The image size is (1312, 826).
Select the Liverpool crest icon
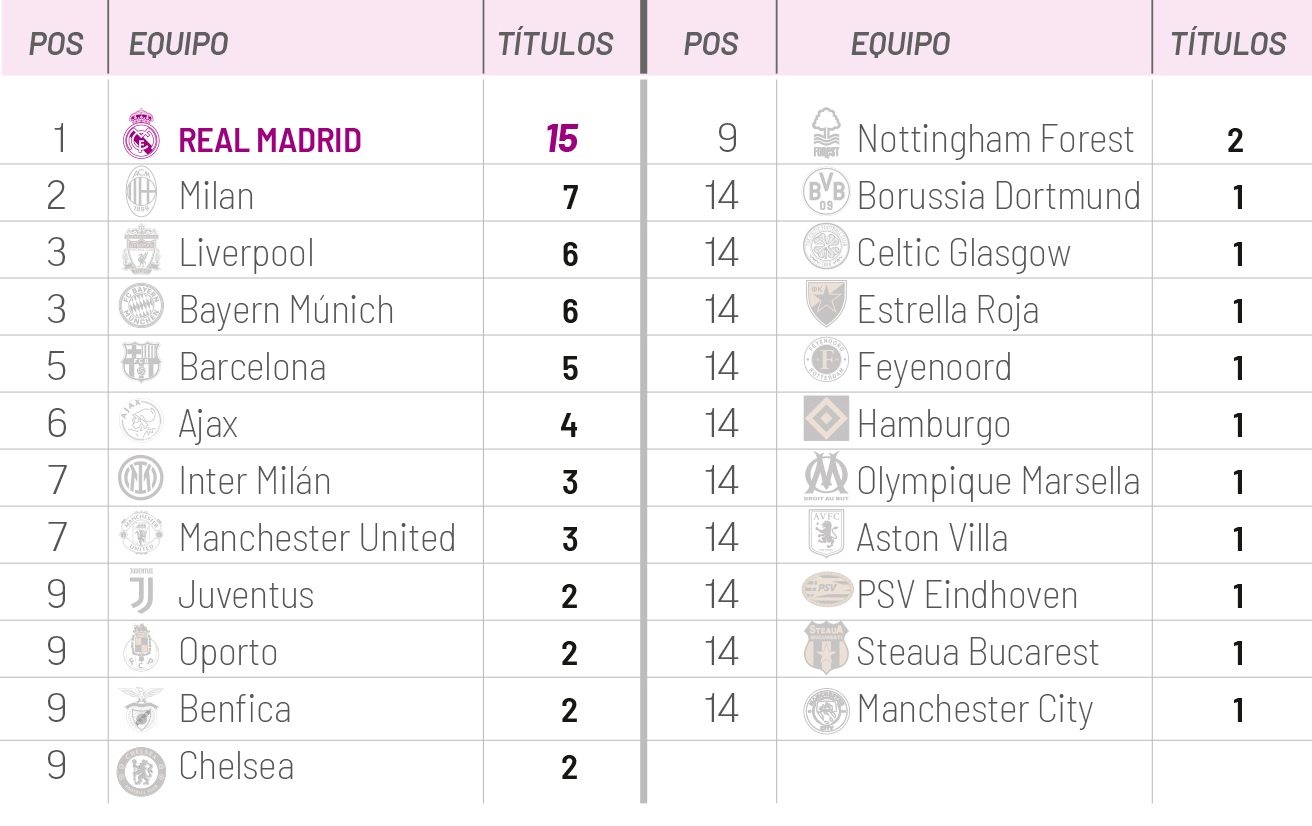141,251
